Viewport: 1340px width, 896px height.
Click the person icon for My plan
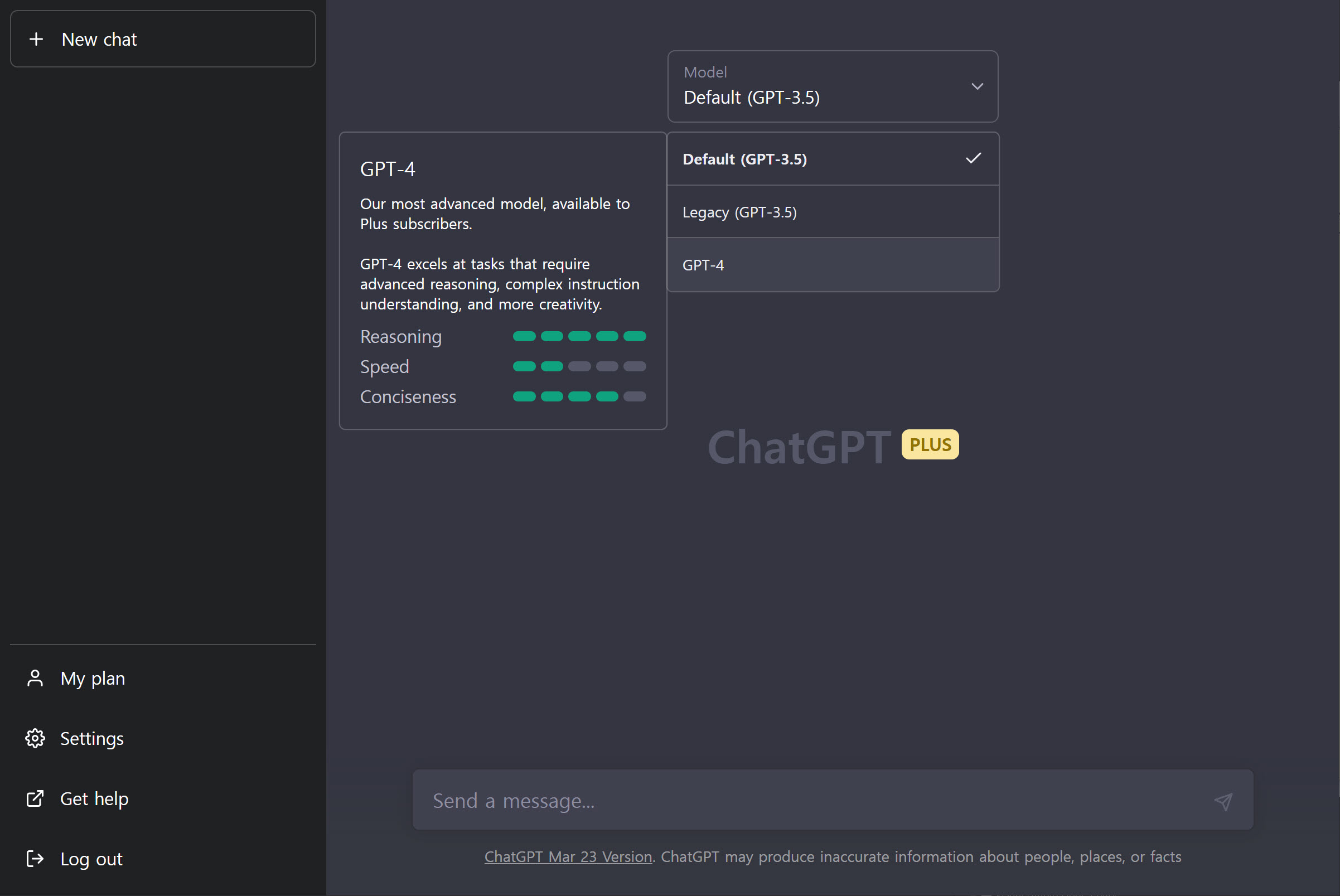35,679
